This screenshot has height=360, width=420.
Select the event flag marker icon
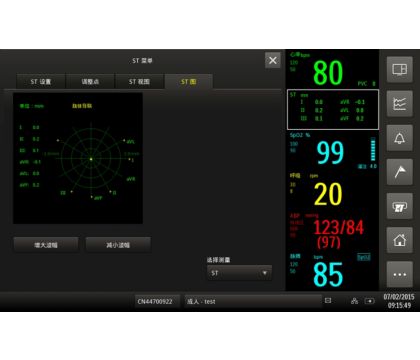coord(399,172)
